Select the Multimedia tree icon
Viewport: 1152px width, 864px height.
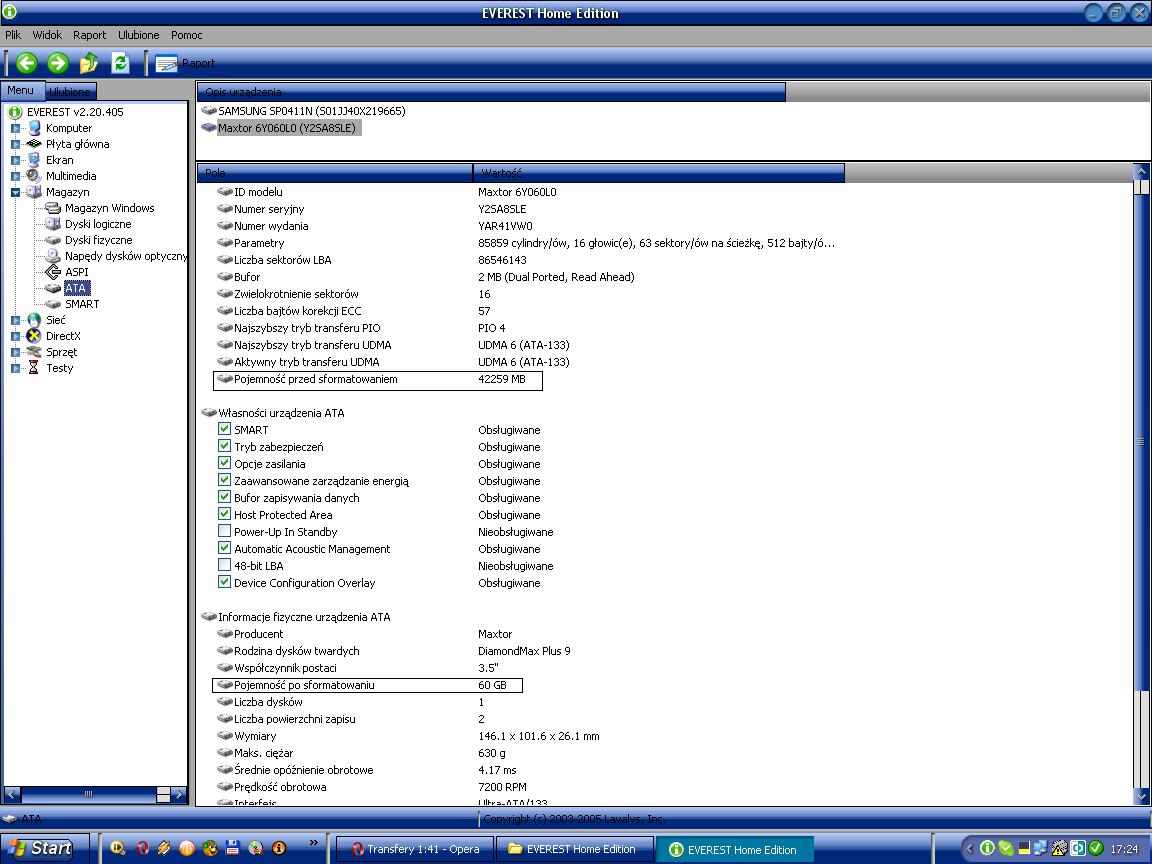pyautogui.click(x=34, y=176)
